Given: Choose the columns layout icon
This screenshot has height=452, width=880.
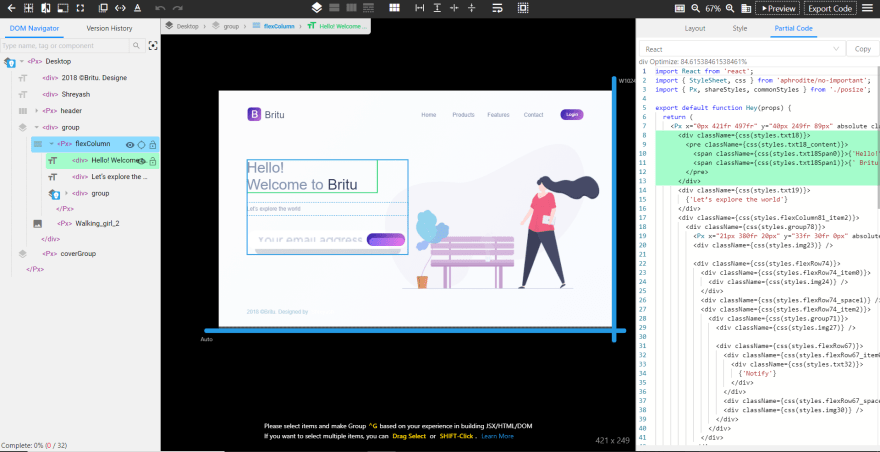Looking at the screenshot, I should point(351,8).
